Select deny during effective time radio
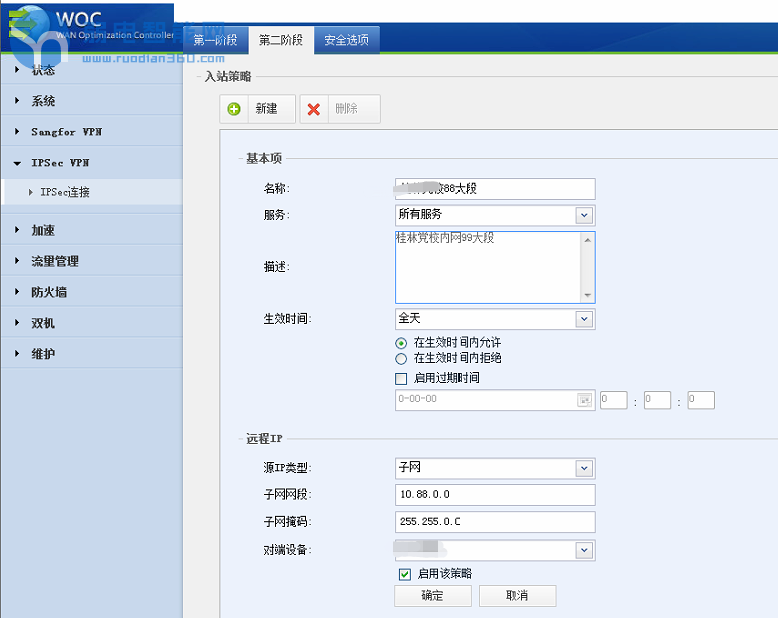 [x=402, y=358]
